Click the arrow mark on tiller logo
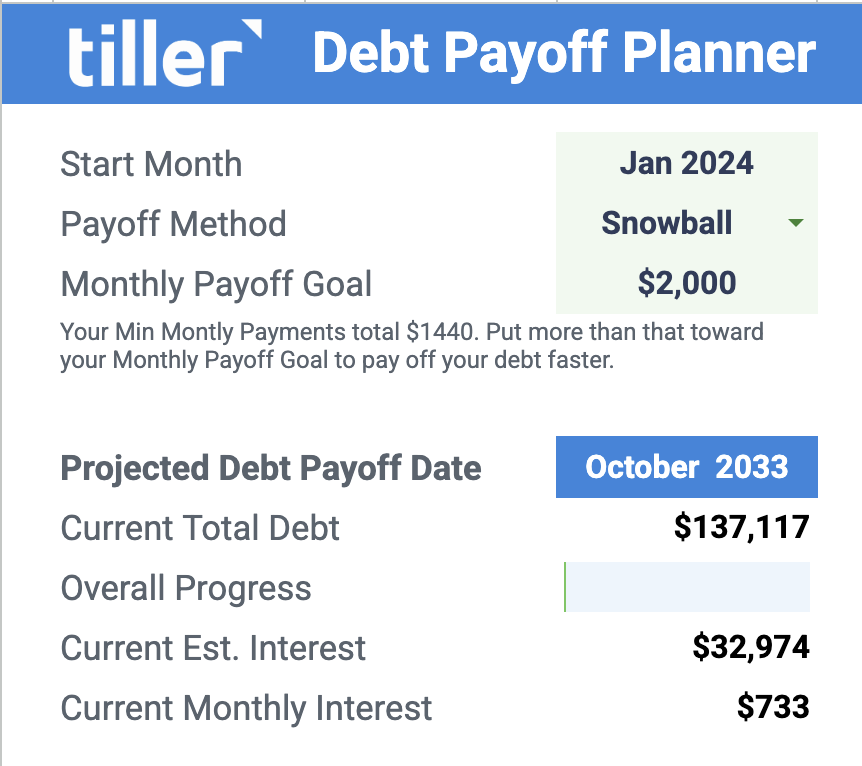The width and height of the screenshot is (862, 766). click(252, 29)
